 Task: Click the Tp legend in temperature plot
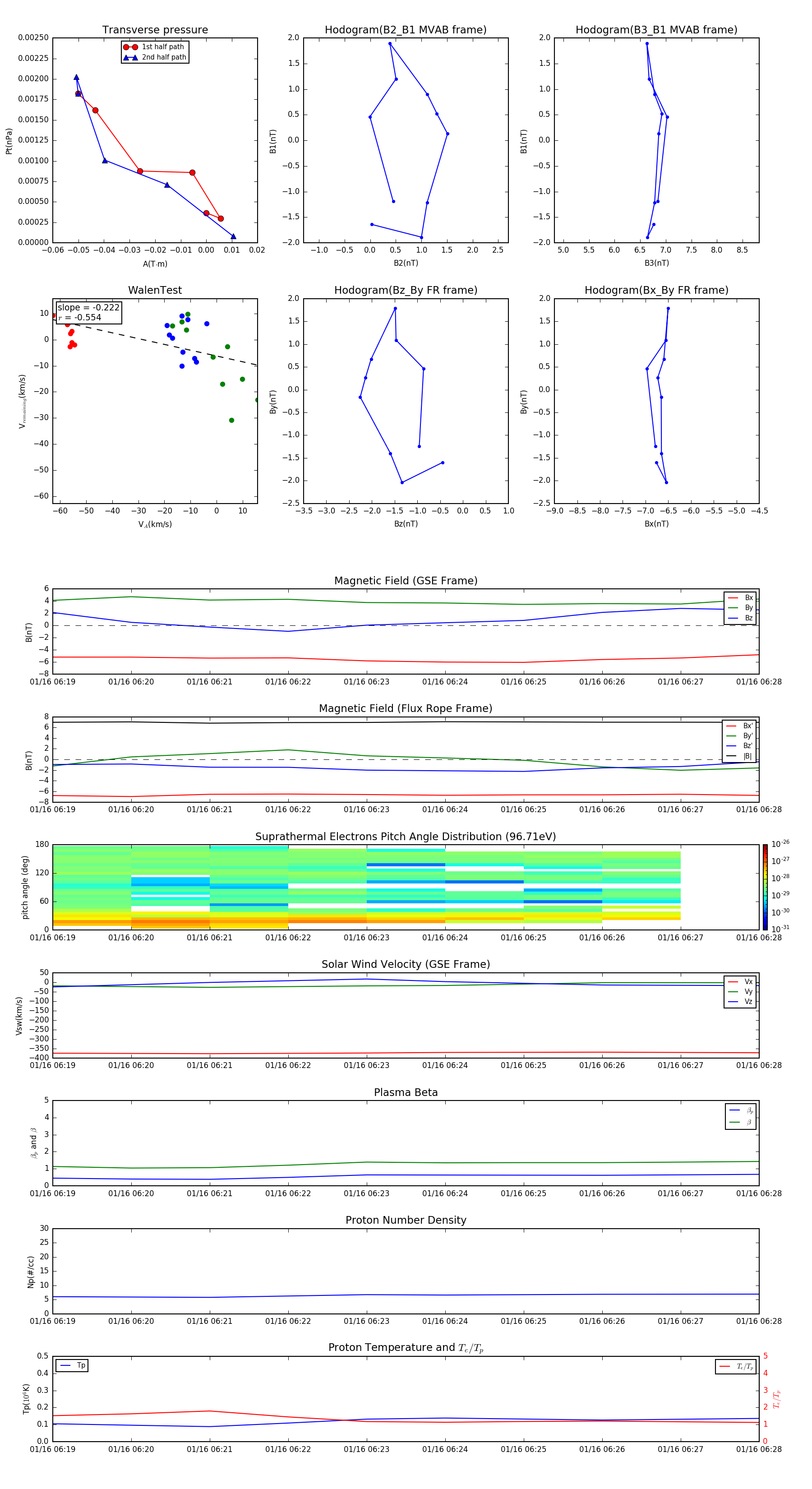72,1365
